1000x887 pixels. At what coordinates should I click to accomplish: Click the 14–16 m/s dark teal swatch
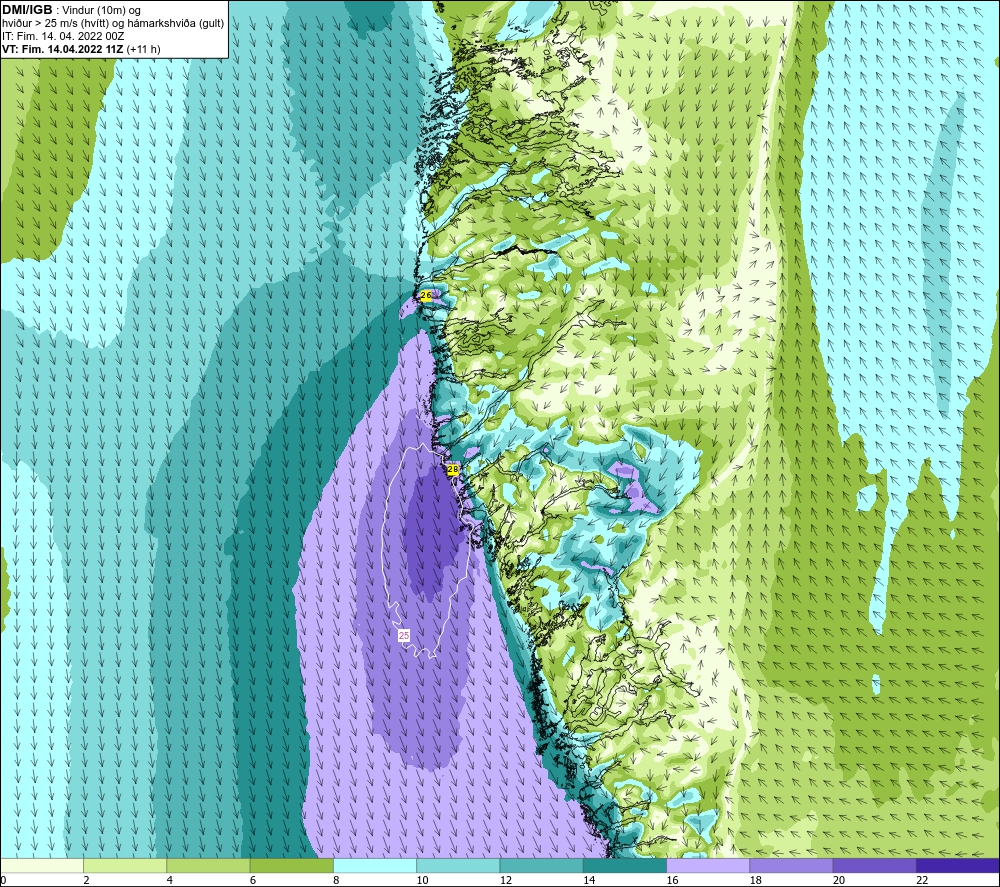point(624,865)
